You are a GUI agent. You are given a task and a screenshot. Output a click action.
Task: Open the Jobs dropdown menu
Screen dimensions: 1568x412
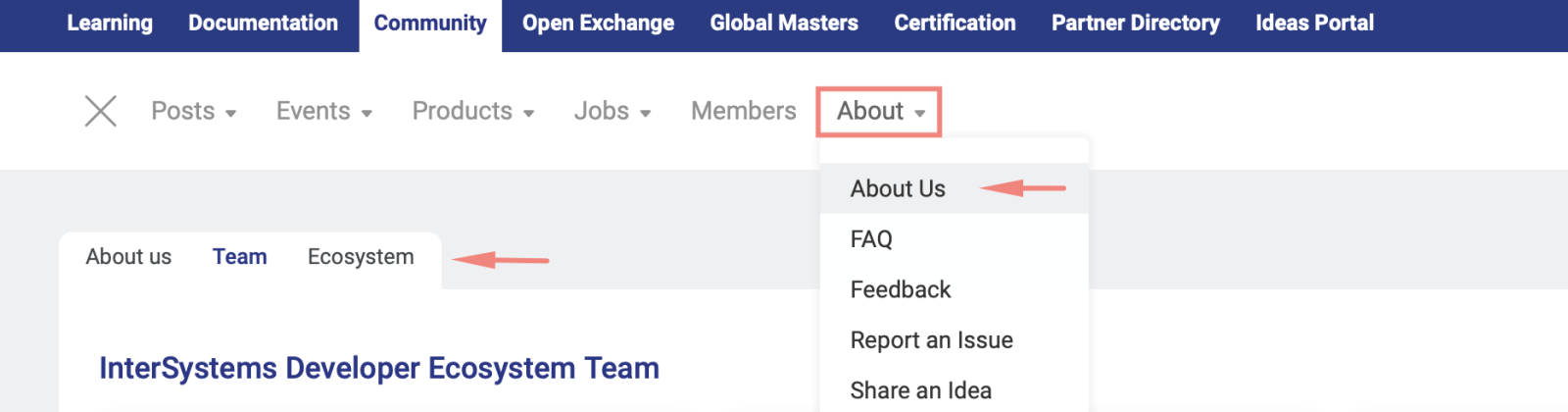(612, 111)
